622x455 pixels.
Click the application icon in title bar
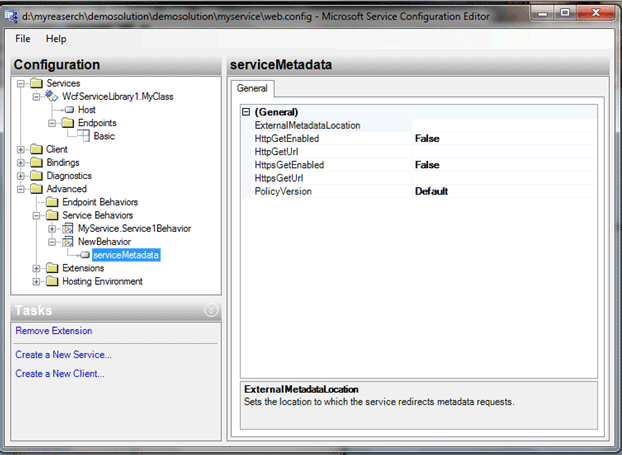point(12,16)
